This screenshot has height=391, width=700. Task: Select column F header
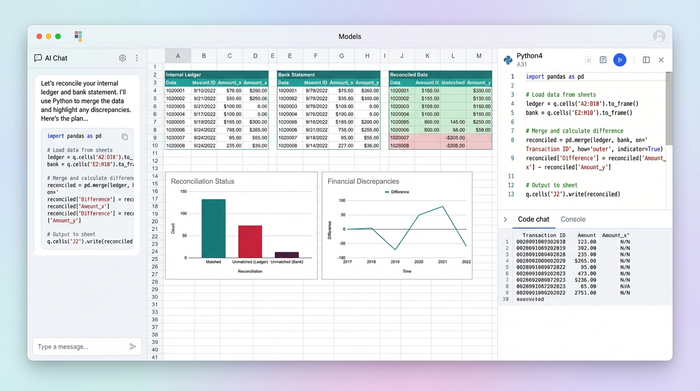(x=315, y=56)
